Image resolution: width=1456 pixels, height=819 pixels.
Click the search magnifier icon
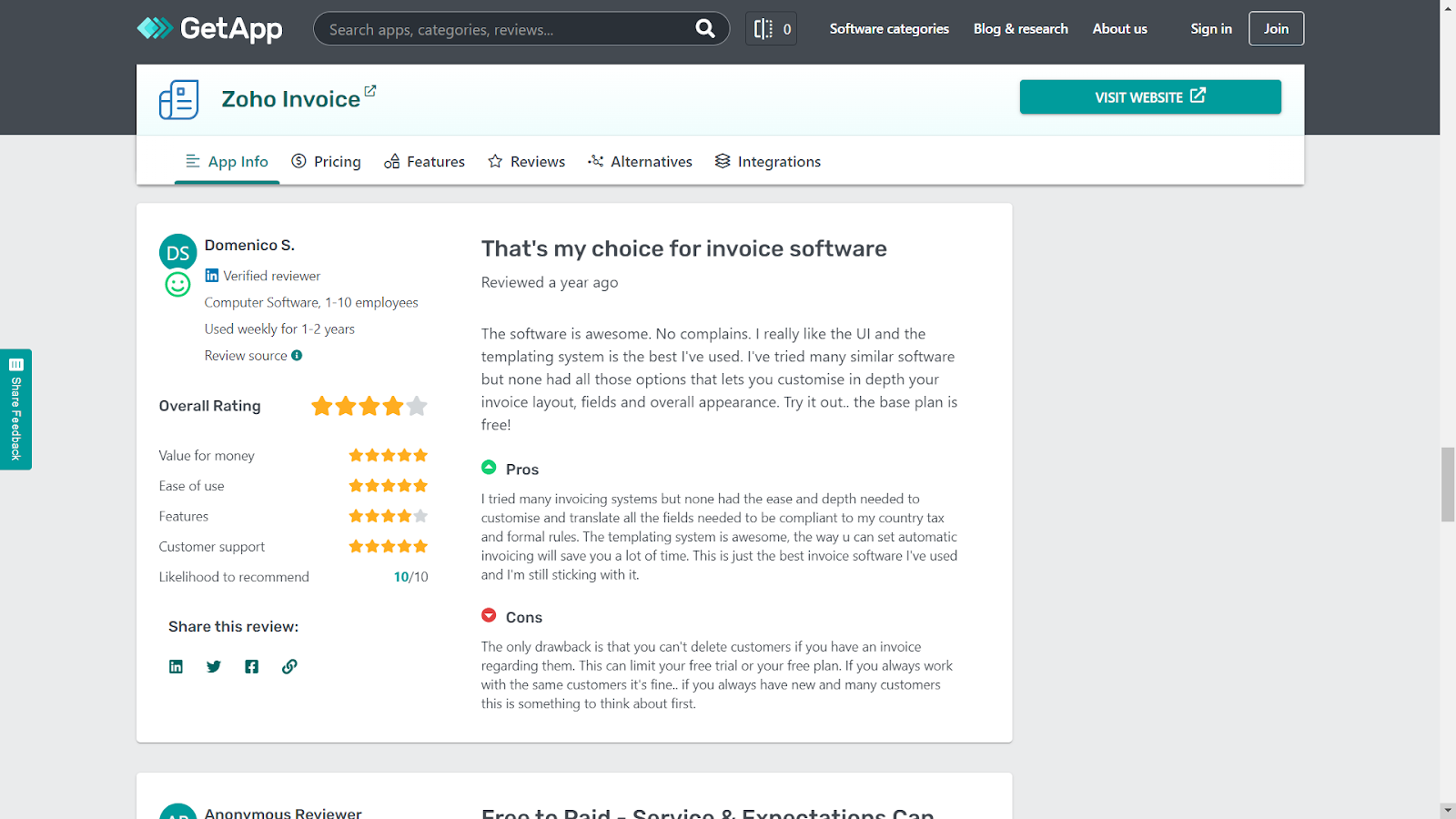[x=705, y=29]
